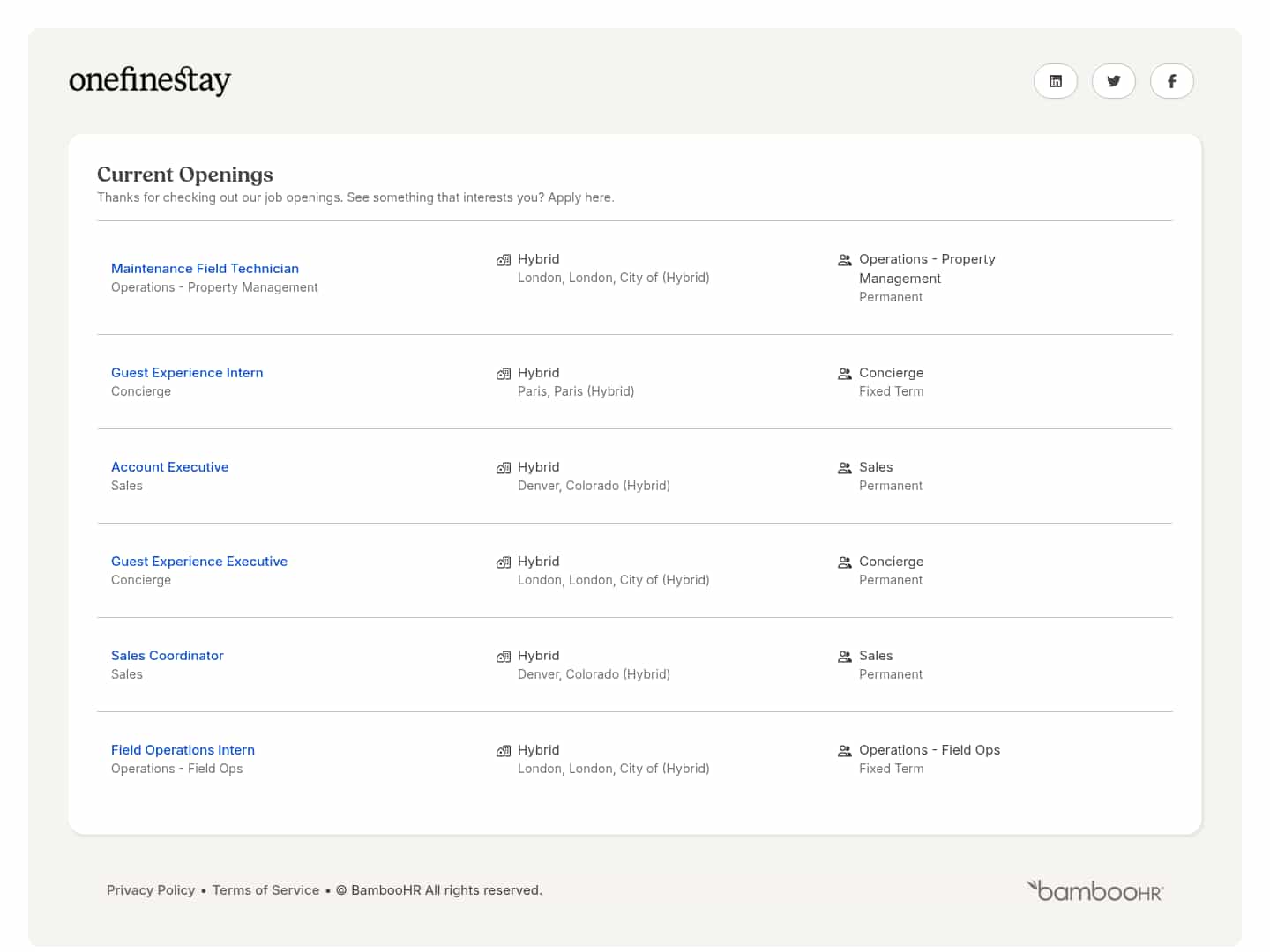The height and width of the screenshot is (952, 1270).
Task: Click department icon in Account Executive row
Action: click(844, 468)
